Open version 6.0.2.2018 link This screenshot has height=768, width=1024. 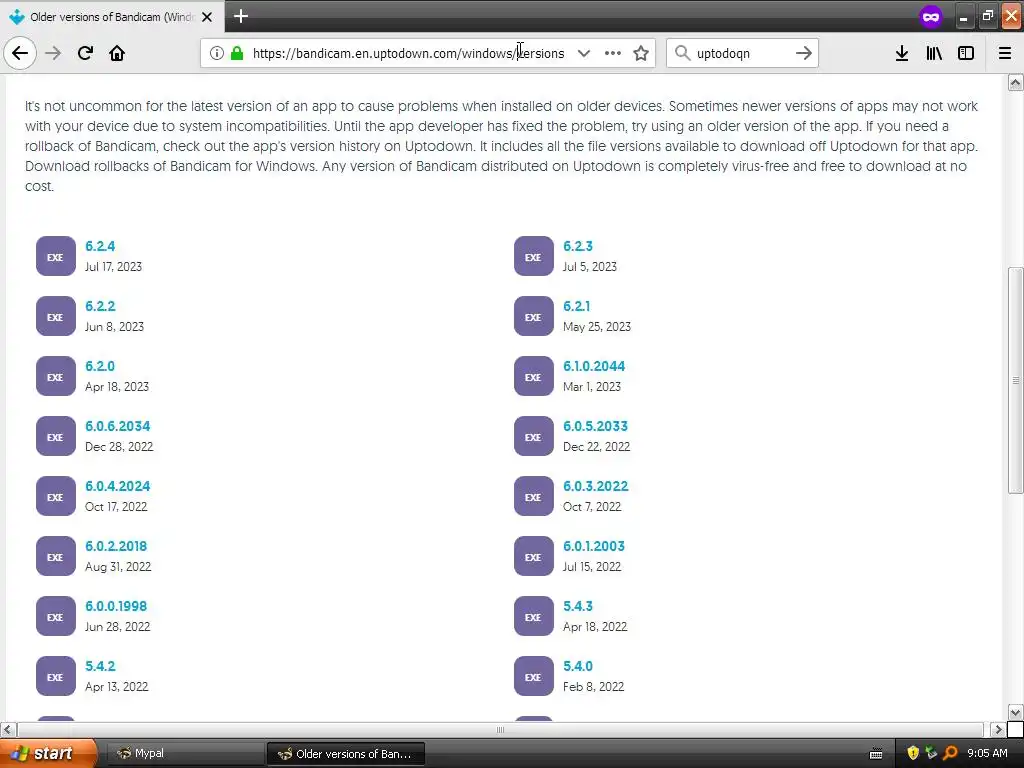click(116, 546)
